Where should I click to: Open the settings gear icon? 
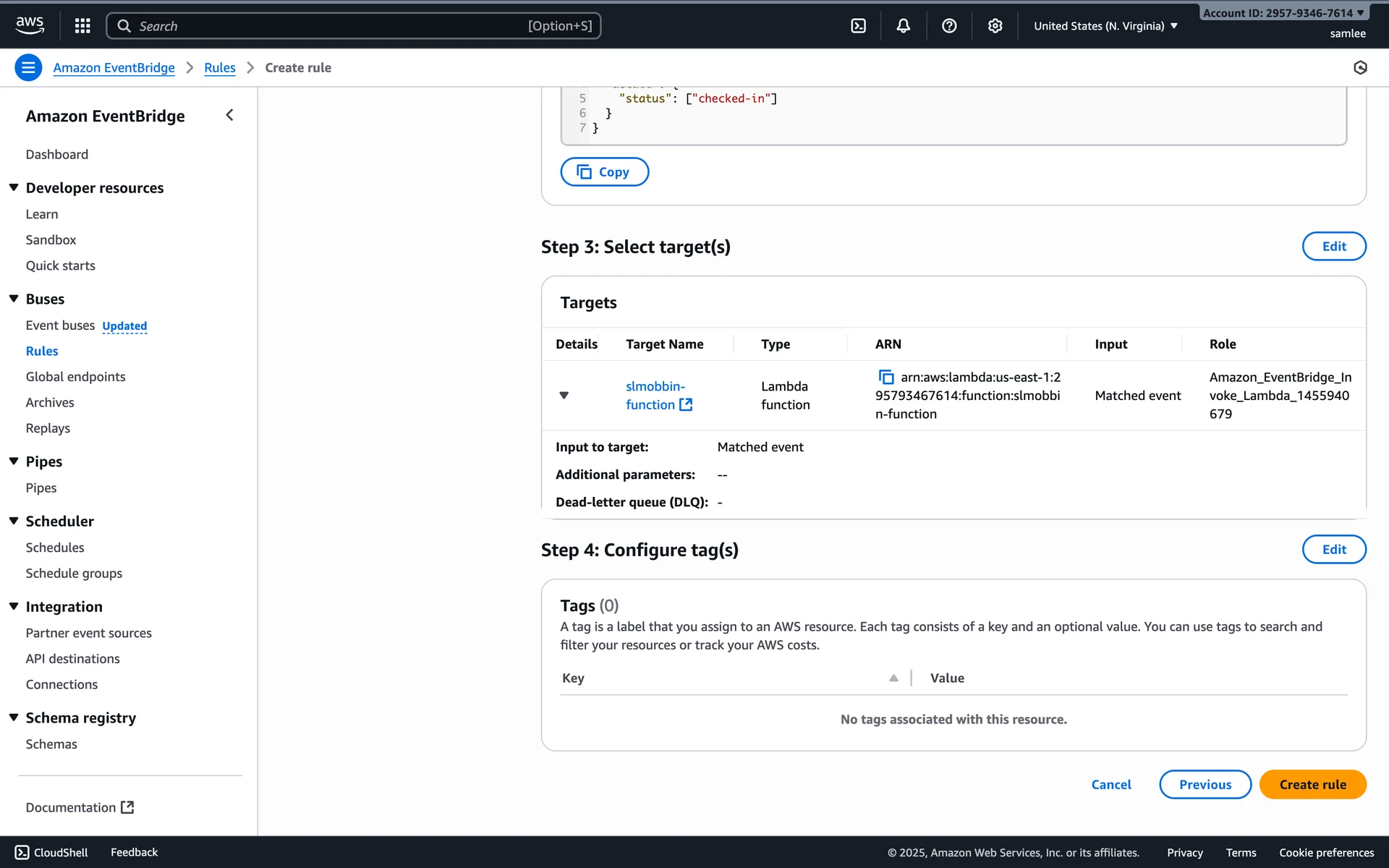point(995,26)
